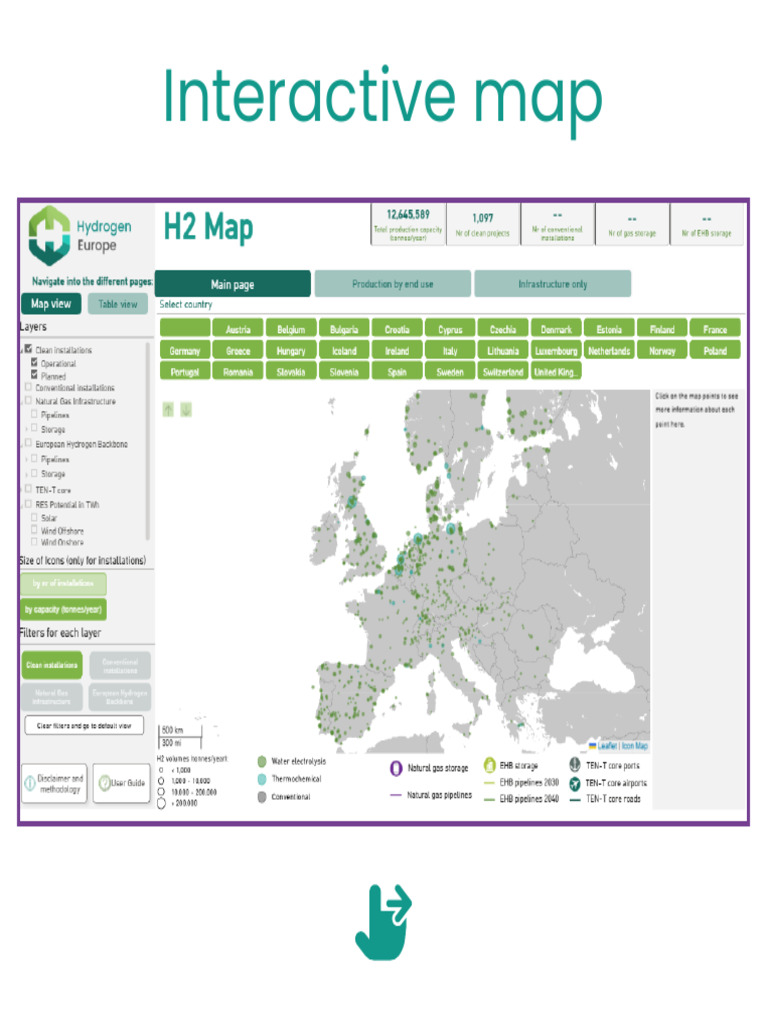Check the Solar RES potential checkbox
The height and width of the screenshot is (1024, 768).
(34, 517)
